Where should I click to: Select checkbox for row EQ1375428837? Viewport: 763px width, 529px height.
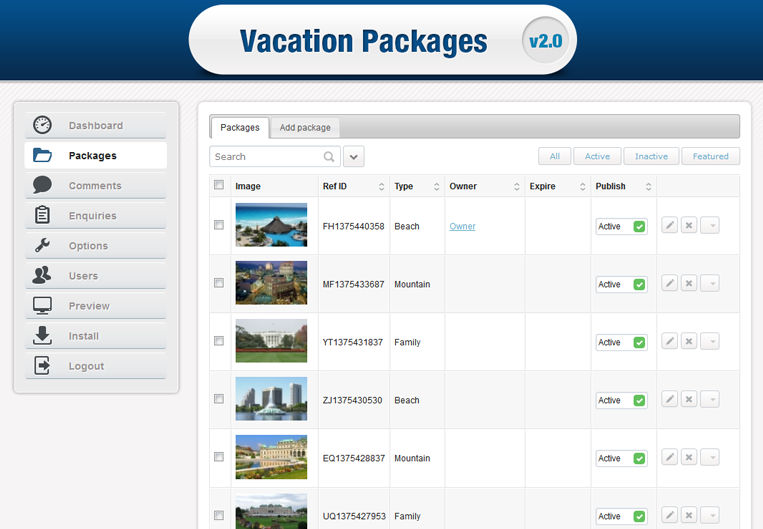[219, 457]
